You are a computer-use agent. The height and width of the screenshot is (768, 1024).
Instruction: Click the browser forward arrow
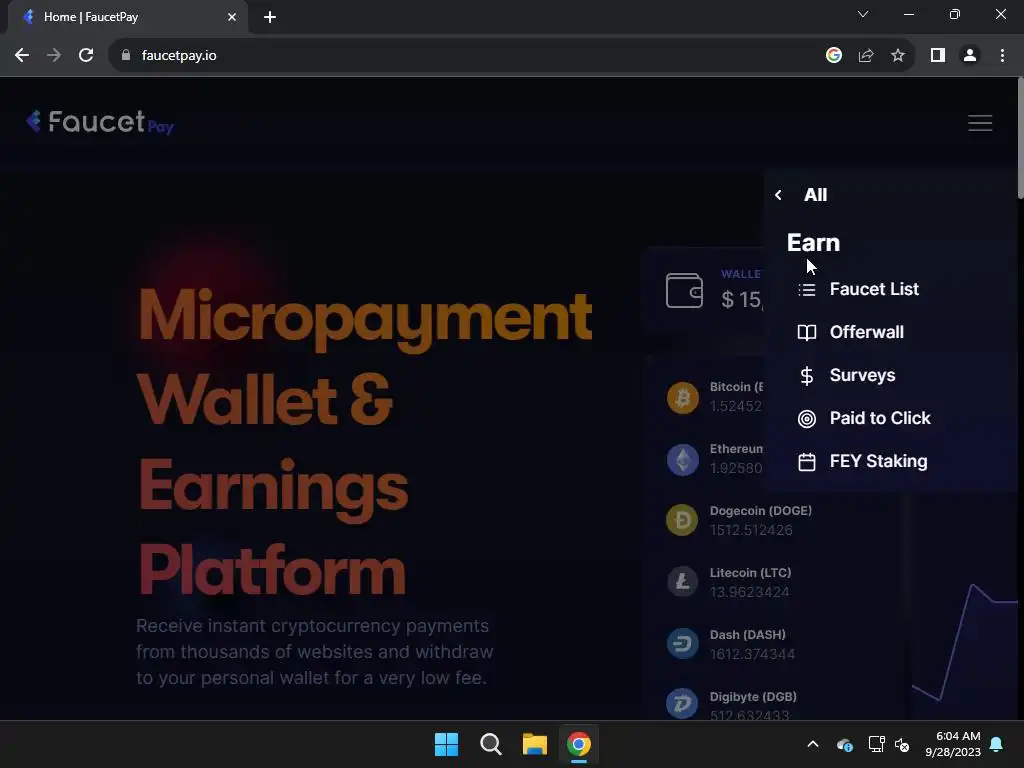[x=54, y=56]
